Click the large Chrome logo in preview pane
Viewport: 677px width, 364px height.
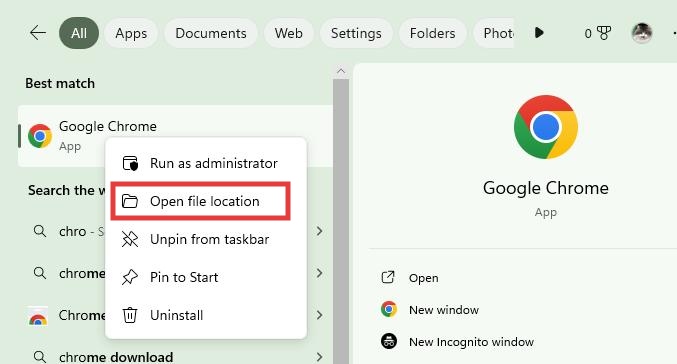pyautogui.click(x=546, y=127)
